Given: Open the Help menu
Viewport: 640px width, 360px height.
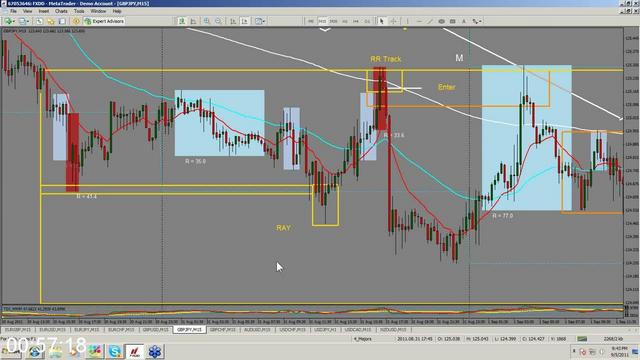Looking at the screenshot, I should pyautogui.click(x=117, y=11).
